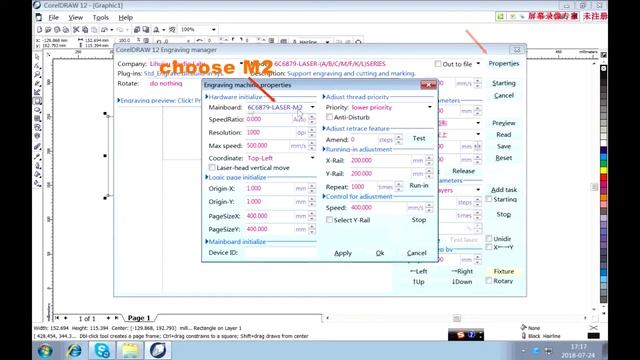Select the Zoom tool in toolbox

38,75
